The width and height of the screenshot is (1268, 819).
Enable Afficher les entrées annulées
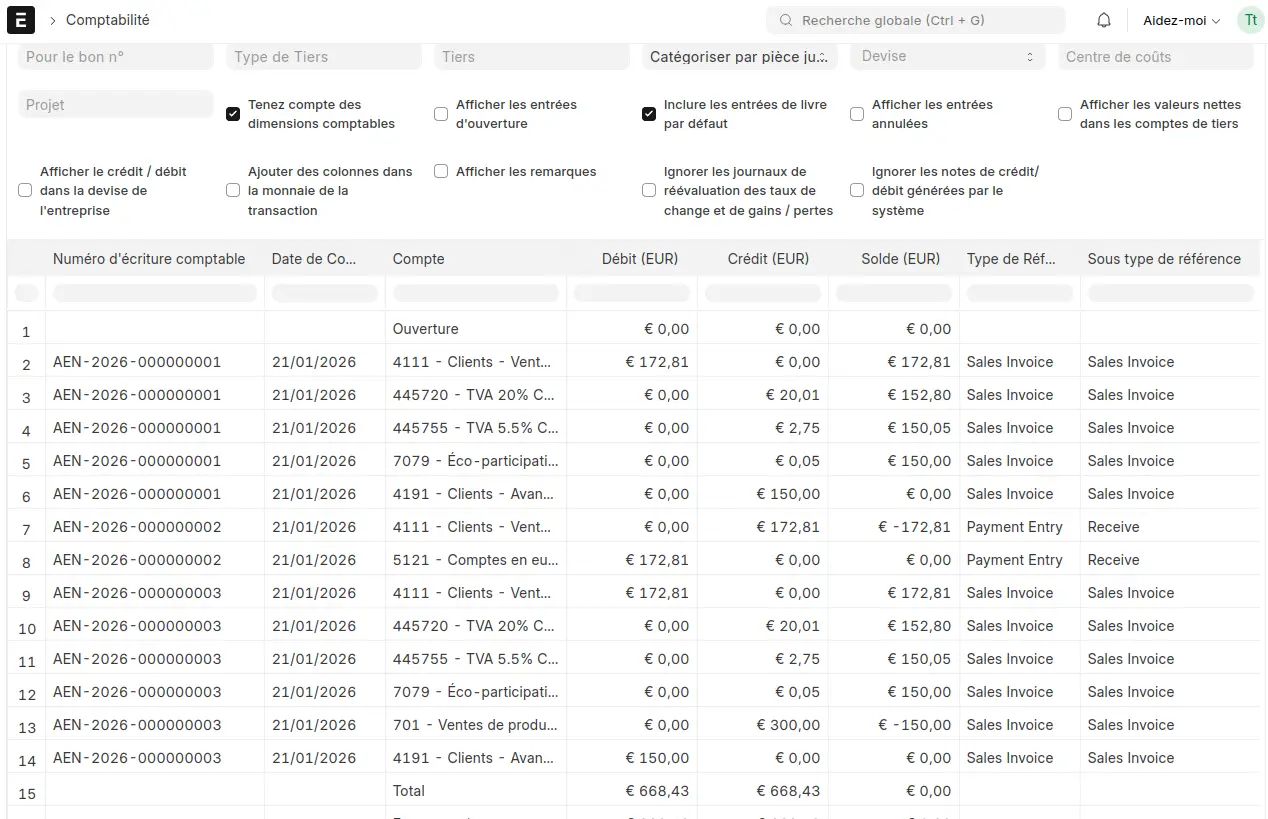(x=857, y=114)
